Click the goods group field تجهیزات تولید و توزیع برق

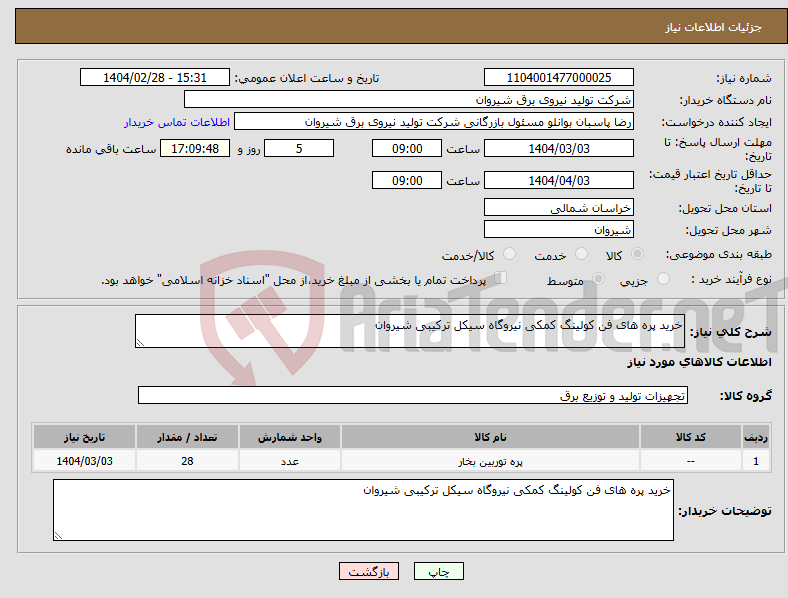point(413,395)
